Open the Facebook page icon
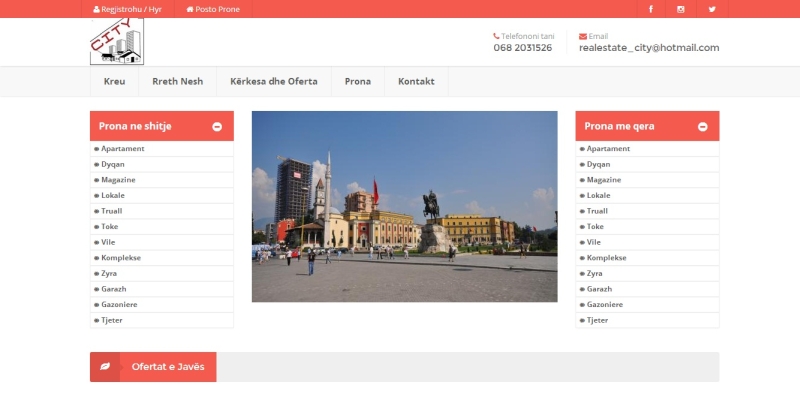 [651, 9]
